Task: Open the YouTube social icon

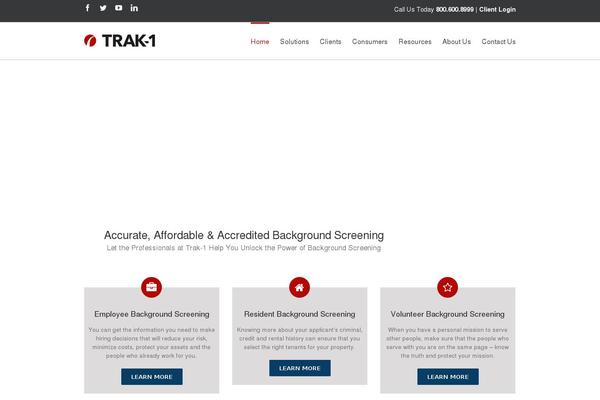Action: point(119,8)
